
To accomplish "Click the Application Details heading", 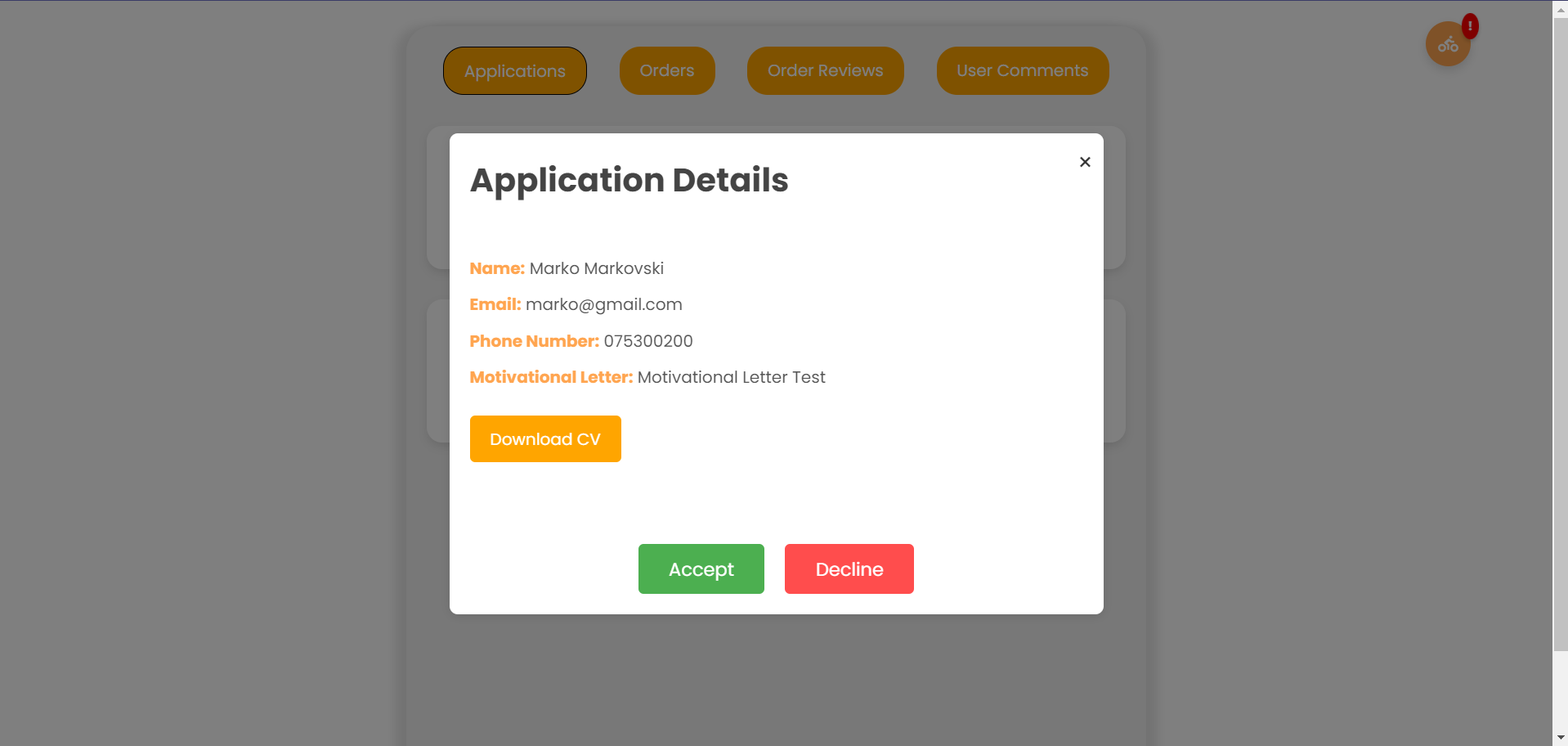I will click(x=629, y=180).
